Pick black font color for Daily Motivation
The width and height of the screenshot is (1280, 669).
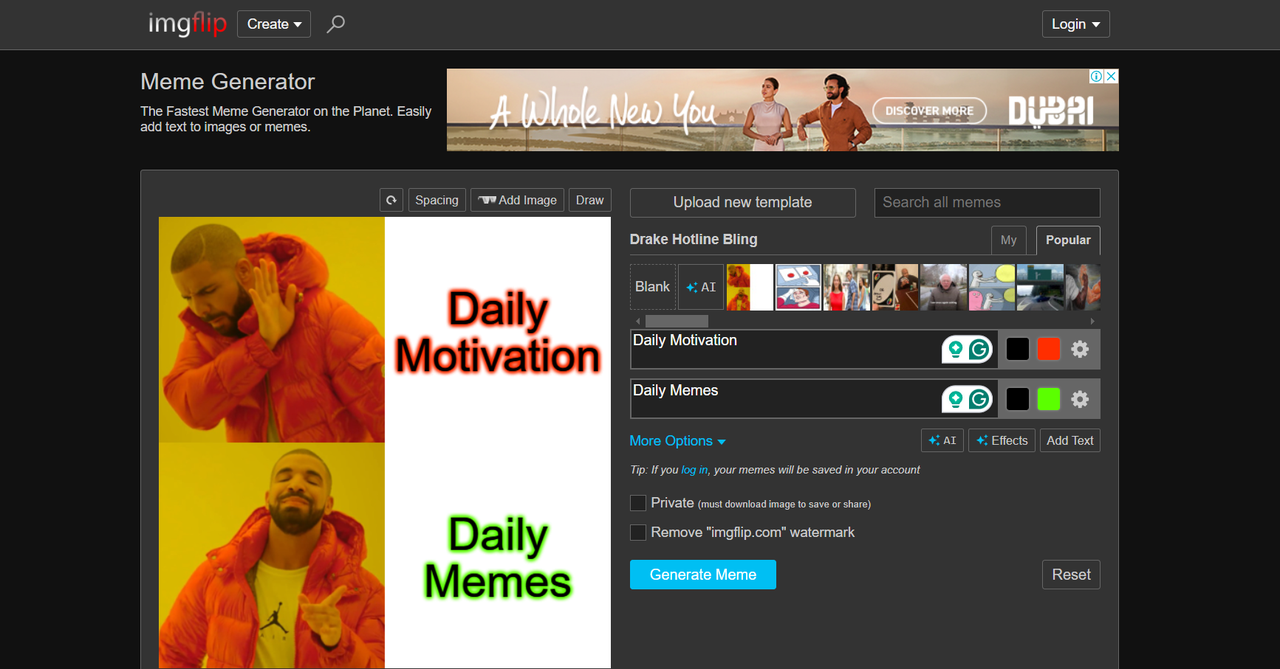click(1018, 349)
